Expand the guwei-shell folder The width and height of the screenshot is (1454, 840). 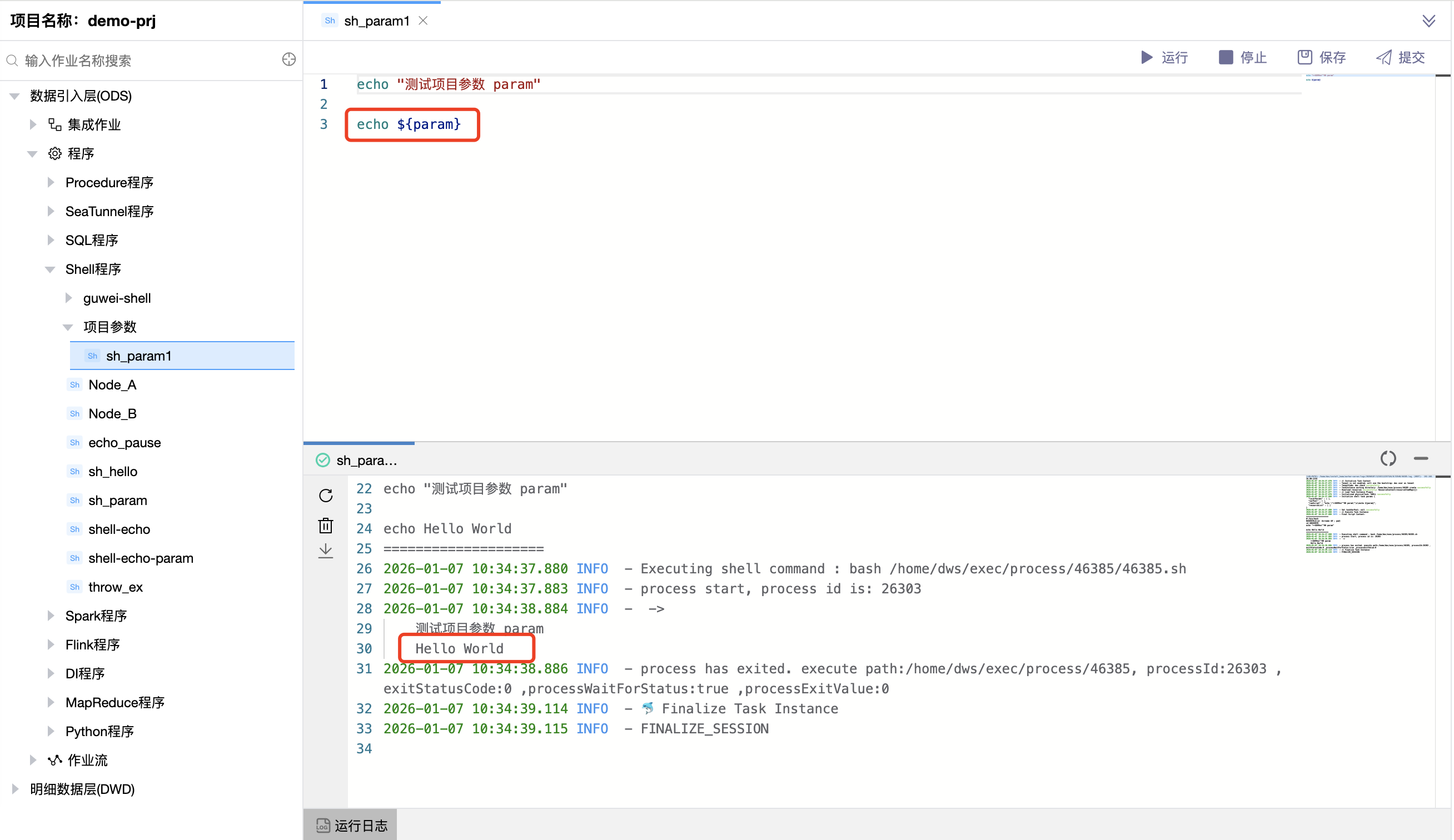tap(69, 298)
